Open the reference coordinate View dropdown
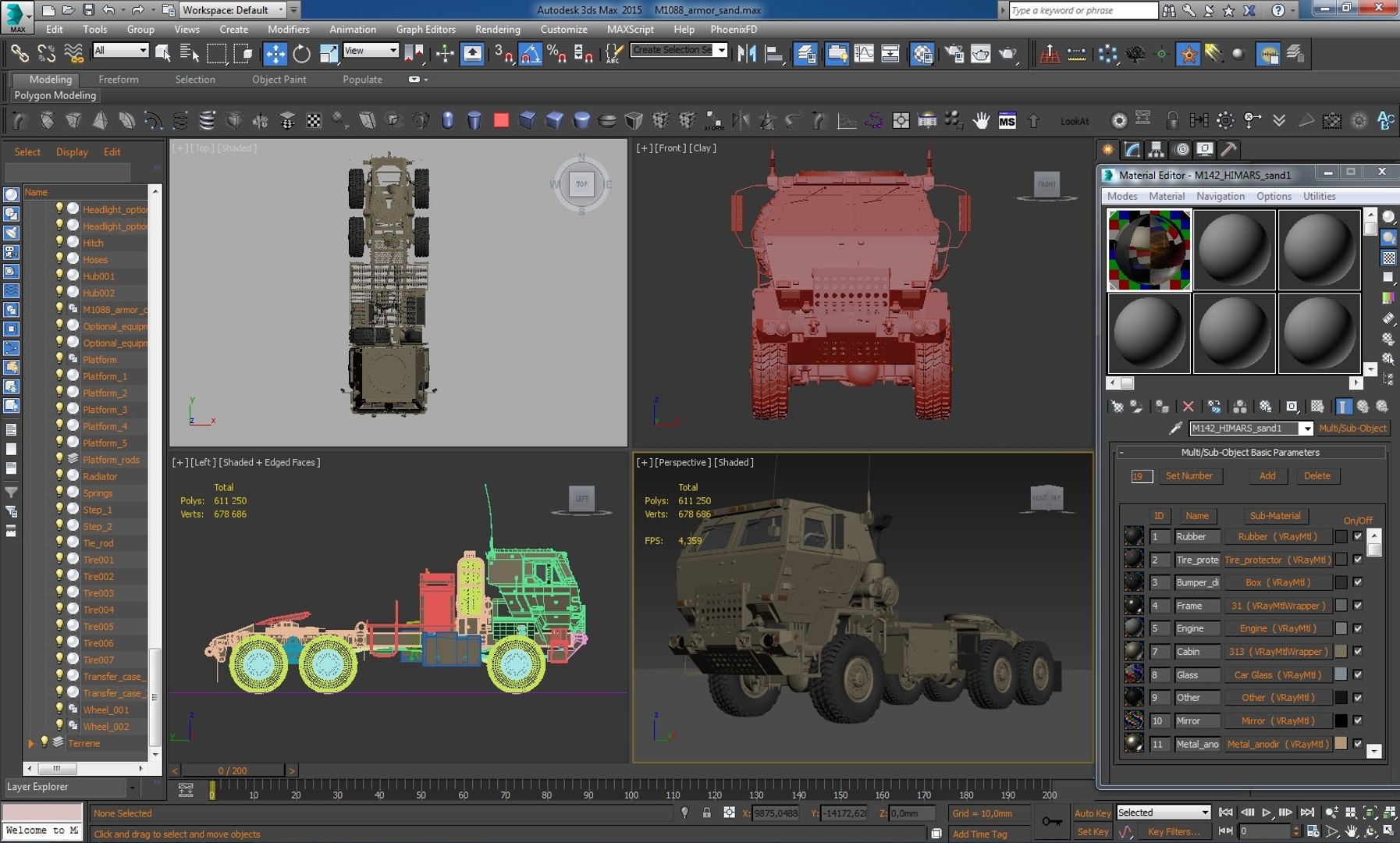The width and height of the screenshot is (1400, 843). pyautogui.click(x=371, y=50)
